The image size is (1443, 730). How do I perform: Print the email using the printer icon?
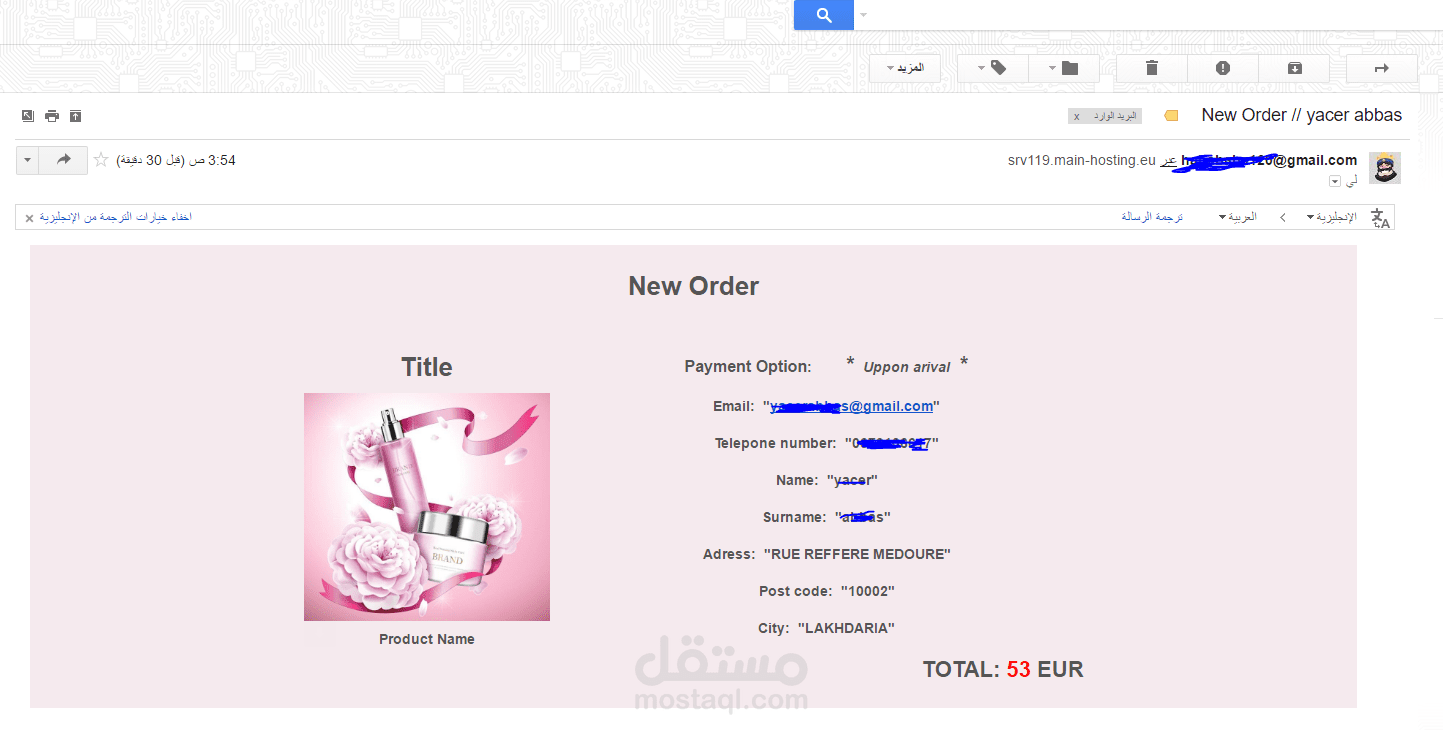pos(51,116)
